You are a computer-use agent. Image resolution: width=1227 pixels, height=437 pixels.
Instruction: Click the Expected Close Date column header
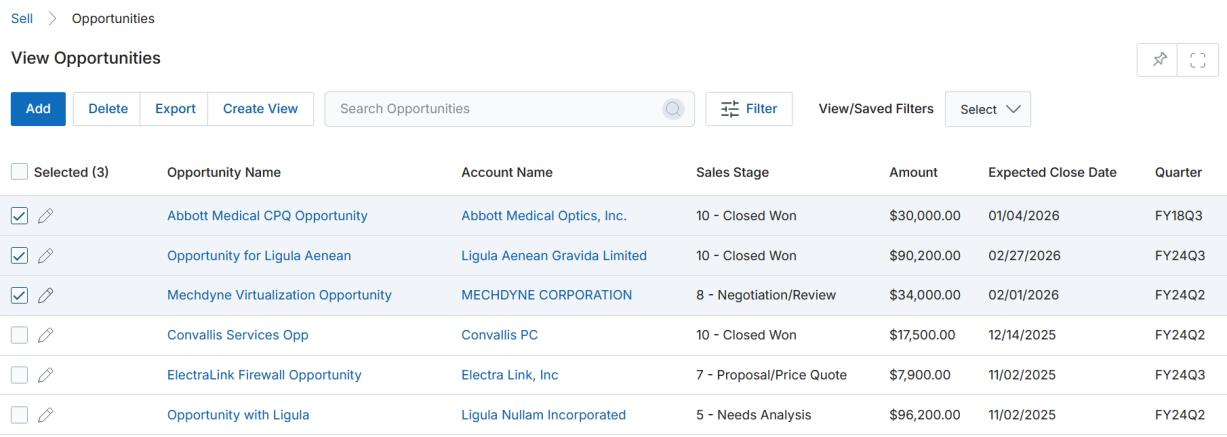(x=1052, y=172)
